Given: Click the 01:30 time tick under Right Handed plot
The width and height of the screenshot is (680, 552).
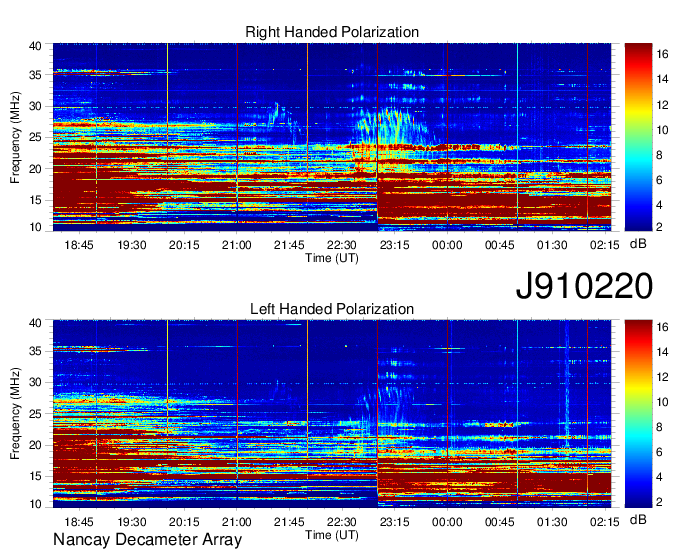Looking at the screenshot, I should click(x=552, y=245).
